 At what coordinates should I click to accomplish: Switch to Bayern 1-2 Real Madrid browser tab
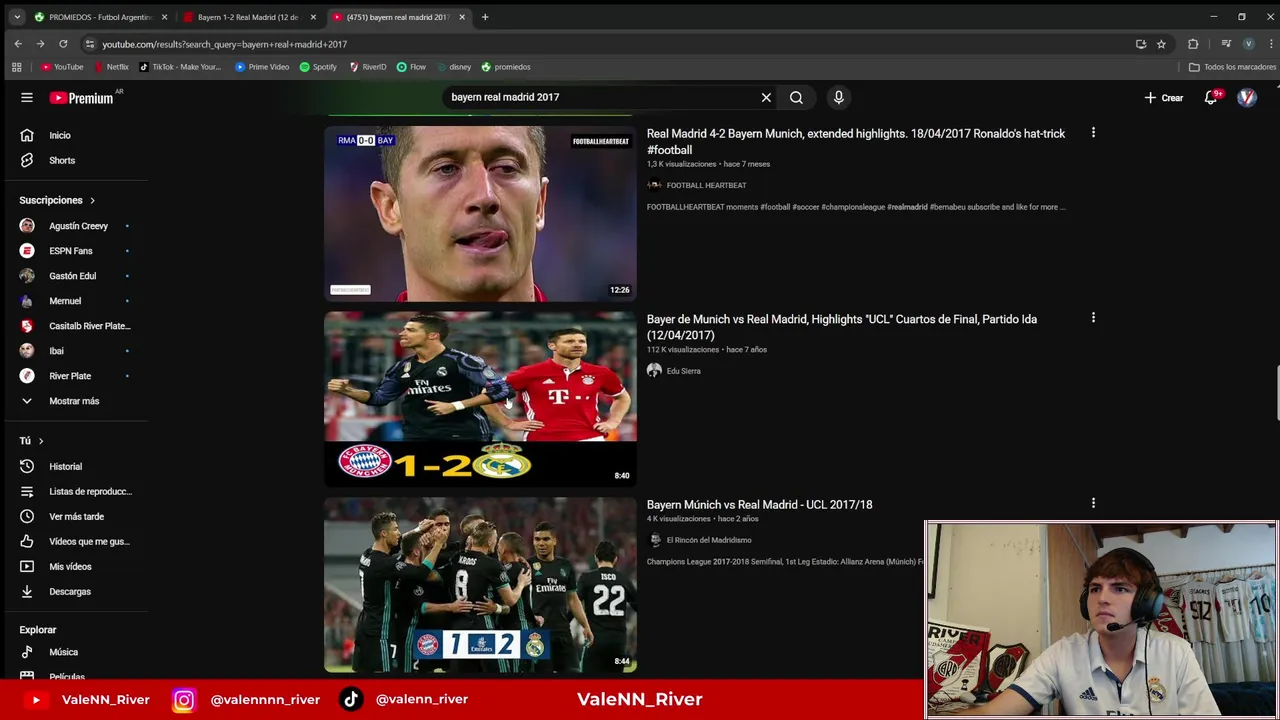point(248,17)
